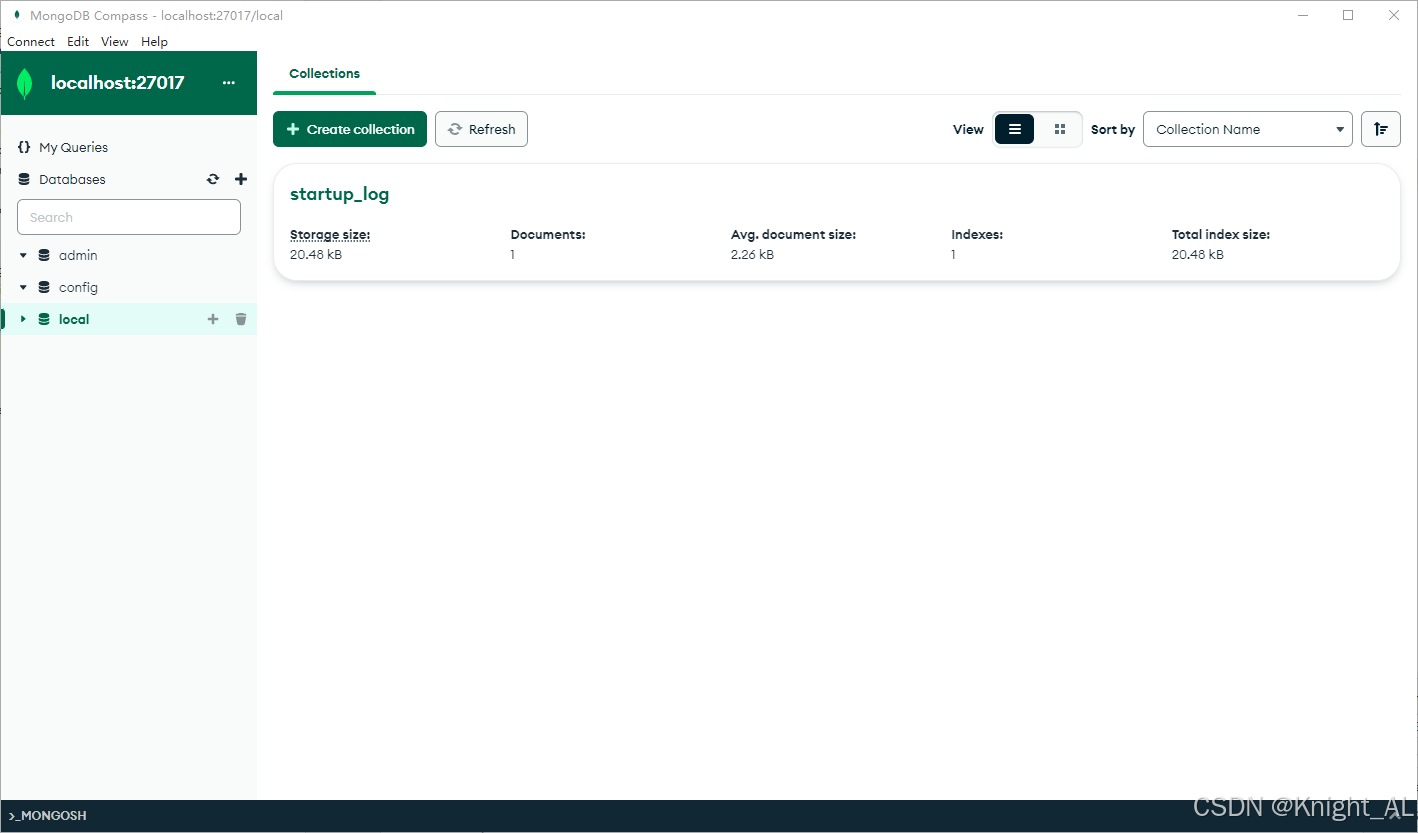Click the Storage size label
The width and height of the screenshot is (1418, 833).
coord(330,235)
